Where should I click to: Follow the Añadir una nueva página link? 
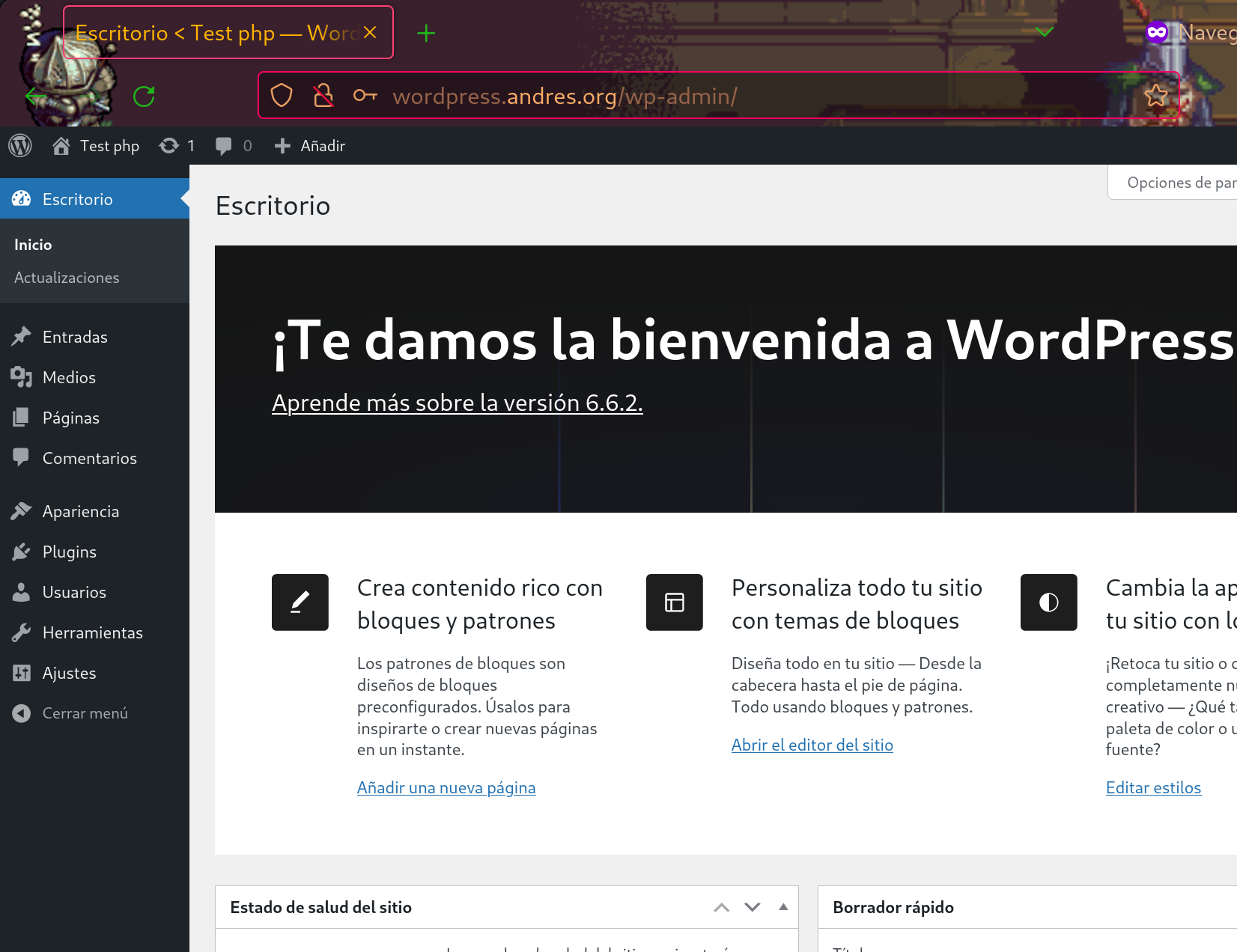[x=446, y=788]
